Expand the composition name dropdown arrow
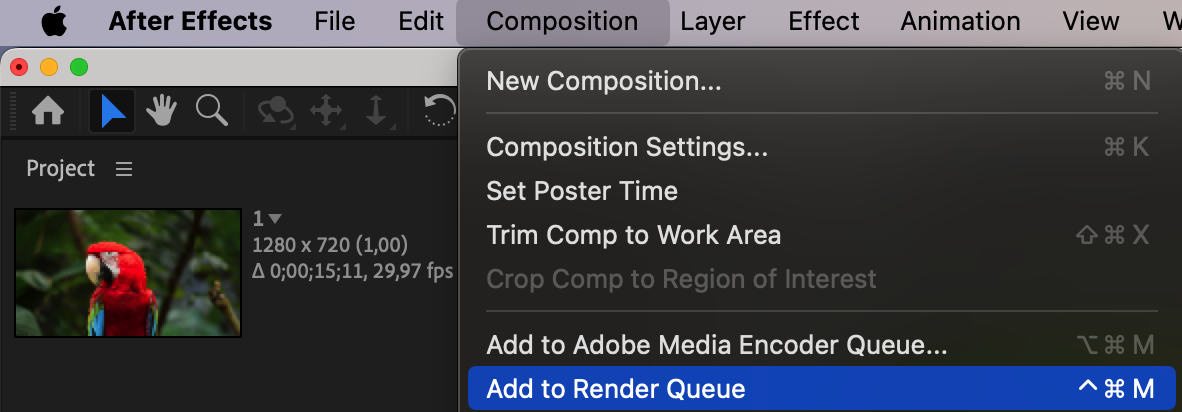This screenshot has width=1182, height=412. (x=275, y=218)
